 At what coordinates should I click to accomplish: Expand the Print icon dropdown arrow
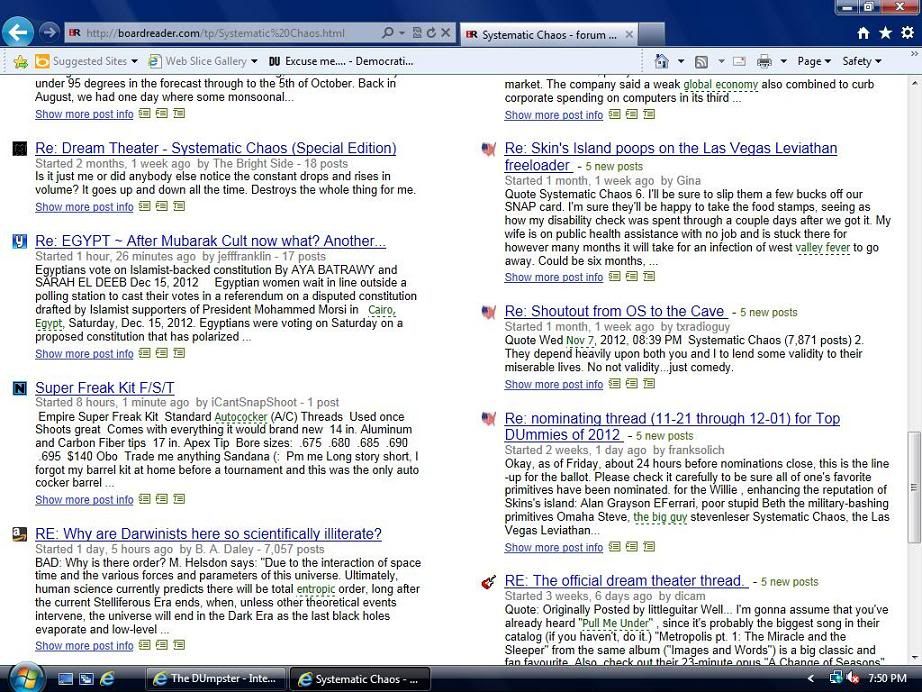tap(783, 61)
